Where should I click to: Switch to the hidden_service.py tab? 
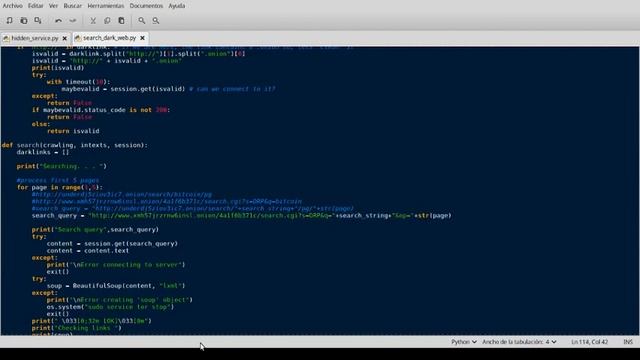(35, 38)
